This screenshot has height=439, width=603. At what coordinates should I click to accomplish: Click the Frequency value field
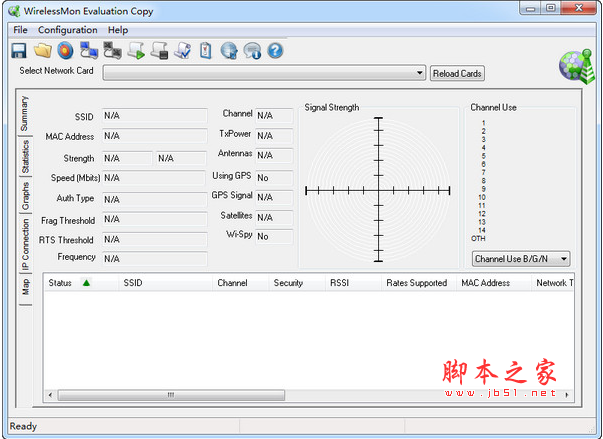[x=155, y=259]
